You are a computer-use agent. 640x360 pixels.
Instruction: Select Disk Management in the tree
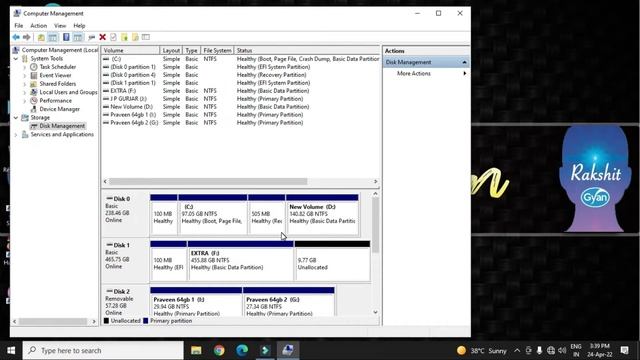click(62, 126)
